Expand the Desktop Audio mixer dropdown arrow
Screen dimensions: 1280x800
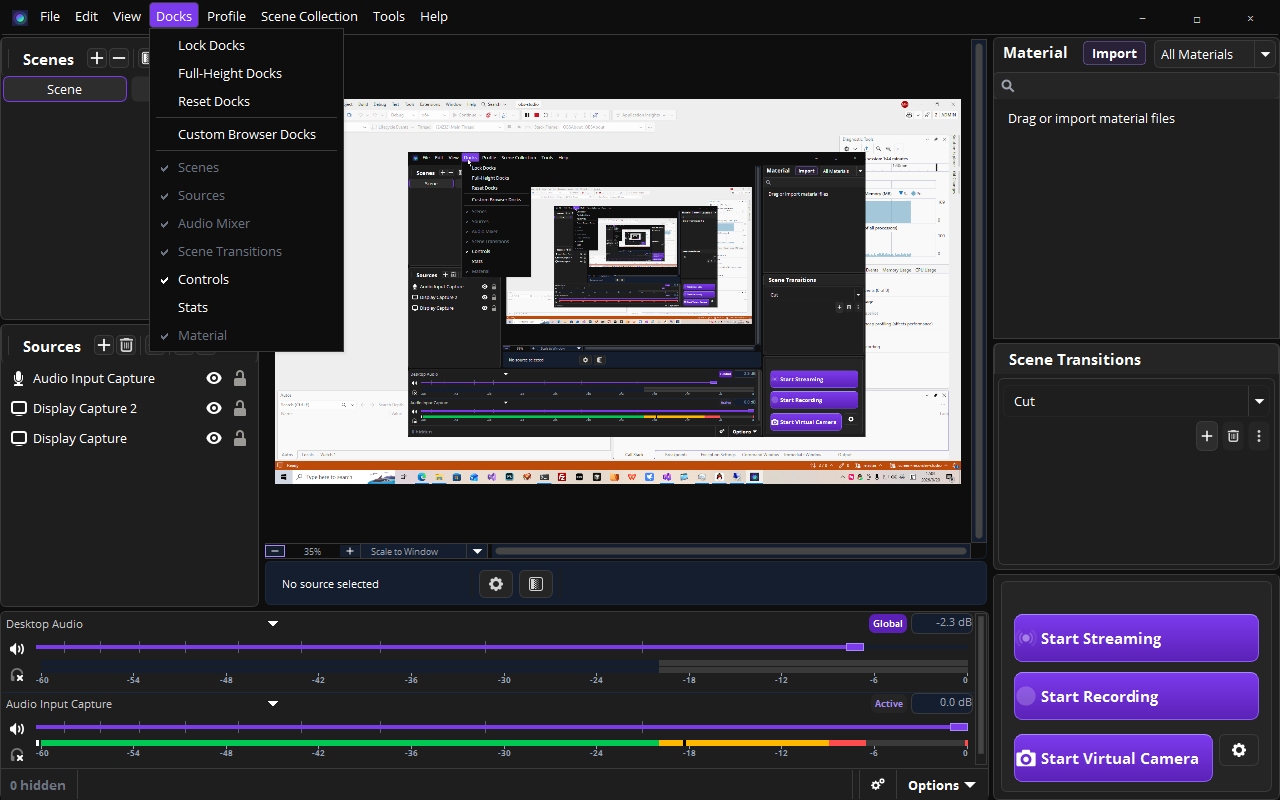272,624
